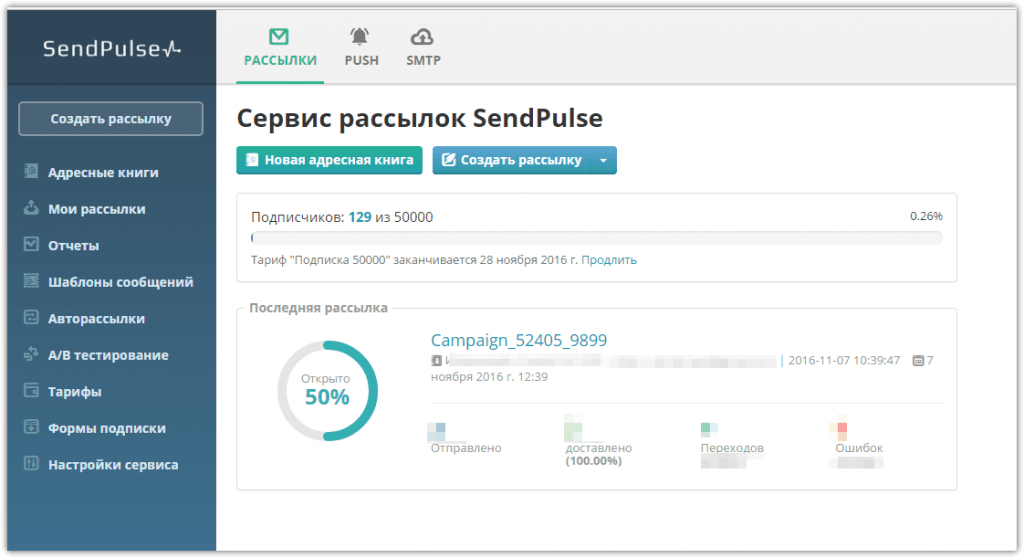Open Отчеты in sidebar

click(74, 246)
